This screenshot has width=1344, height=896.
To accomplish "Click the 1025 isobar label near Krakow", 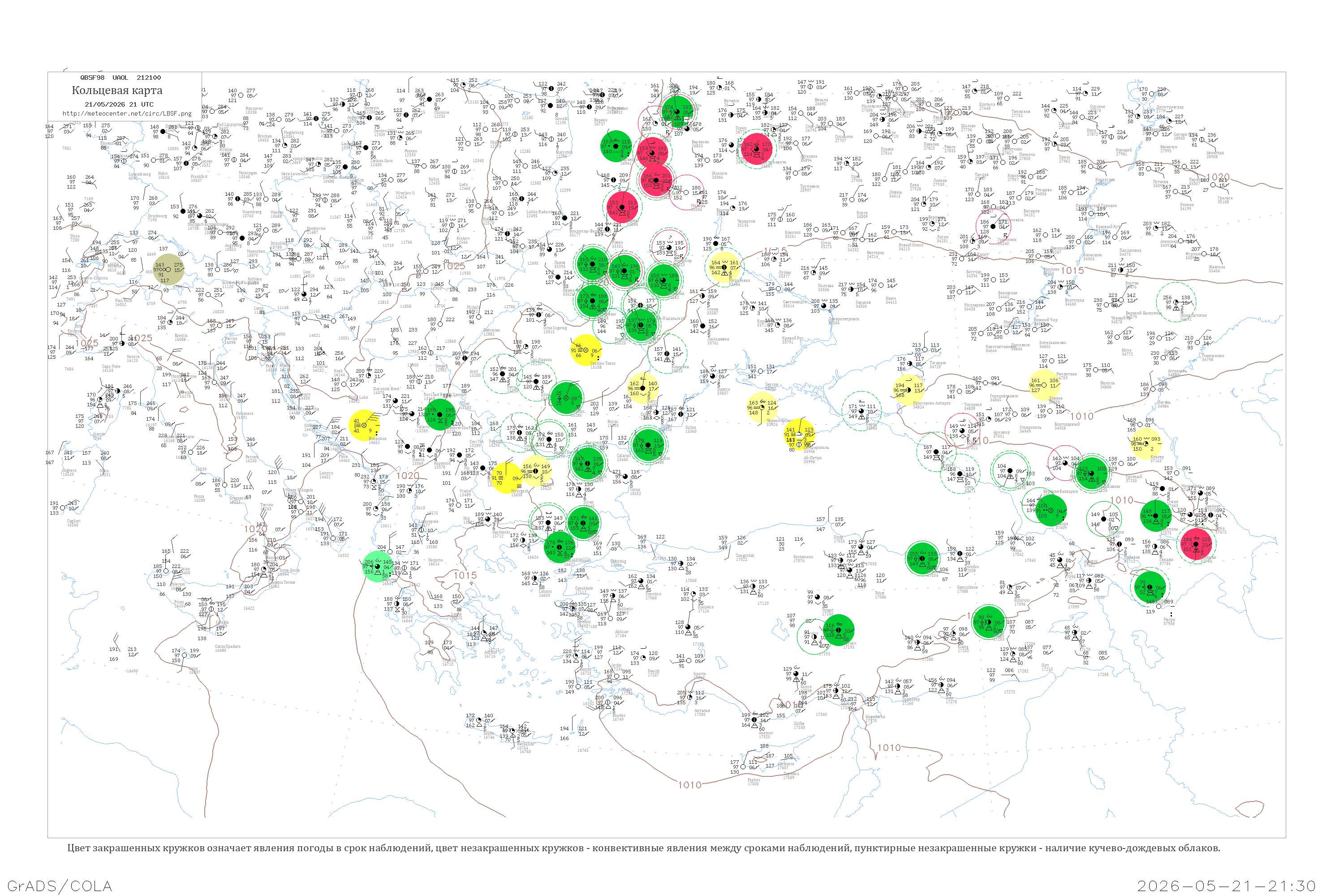I will [x=453, y=266].
